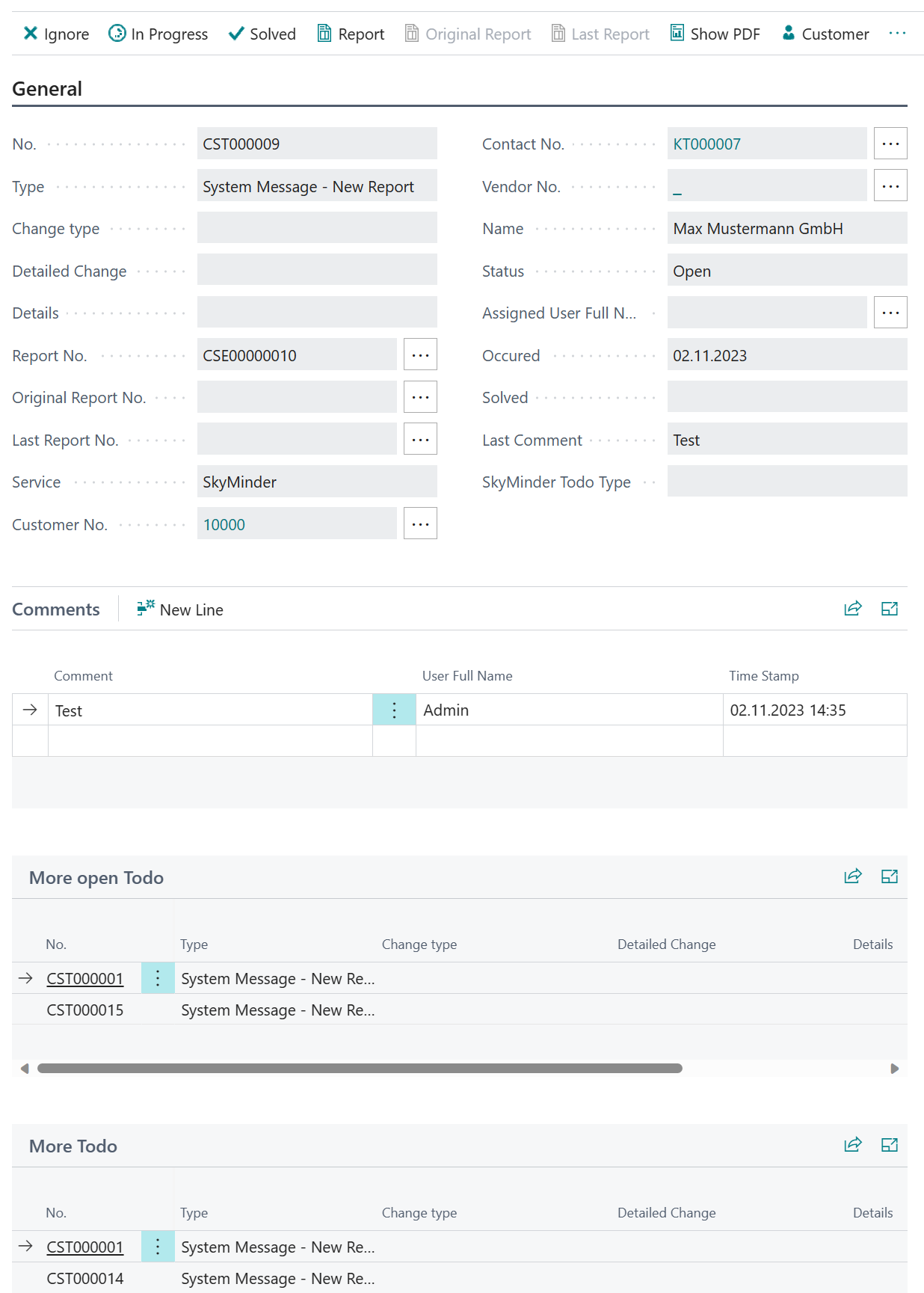Add a New Line in Comments
Screen dimensions: 924x1293
180,609
